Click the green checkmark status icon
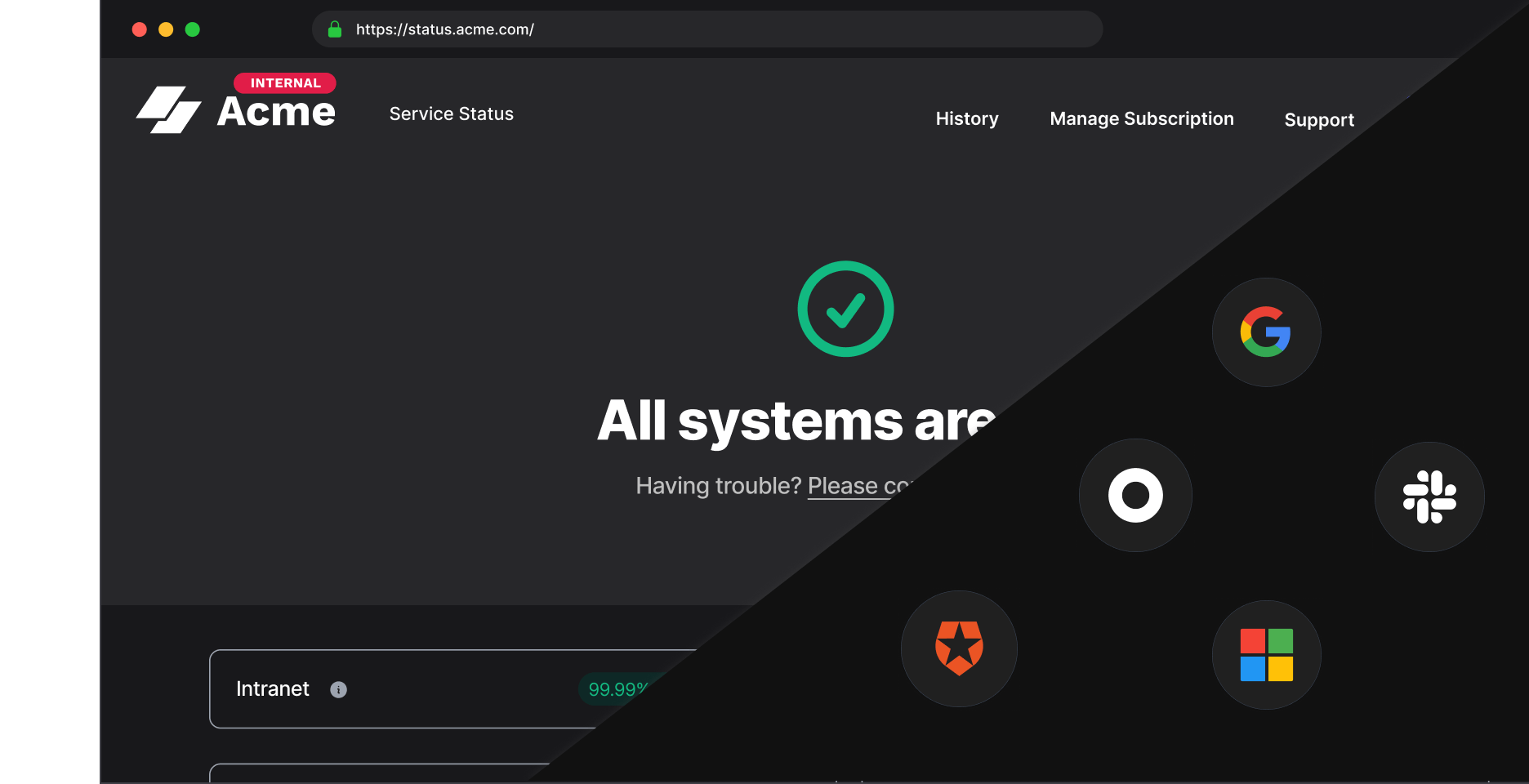The height and width of the screenshot is (784, 1529). tap(845, 309)
